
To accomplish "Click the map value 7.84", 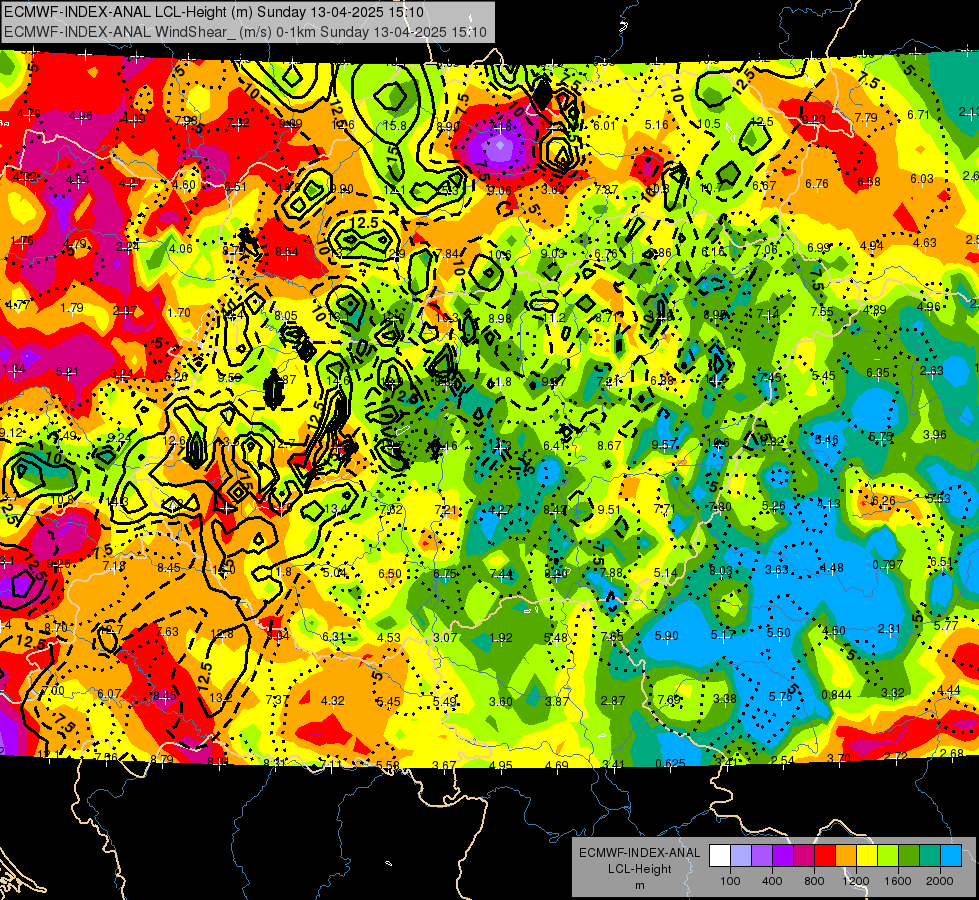I will pos(447,253).
